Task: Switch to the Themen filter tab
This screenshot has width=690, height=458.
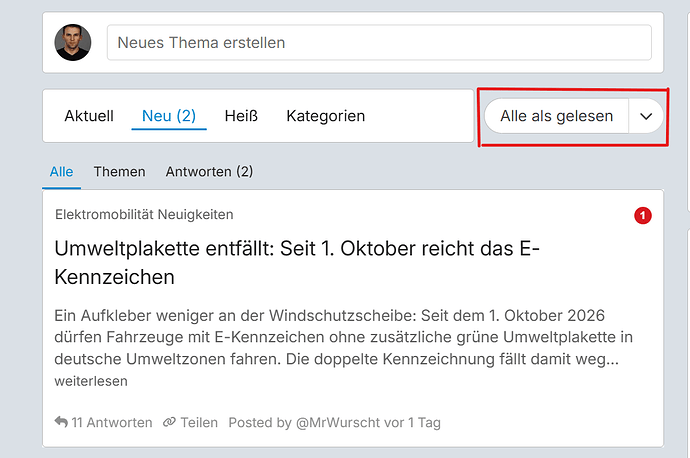Action: (x=119, y=172)
